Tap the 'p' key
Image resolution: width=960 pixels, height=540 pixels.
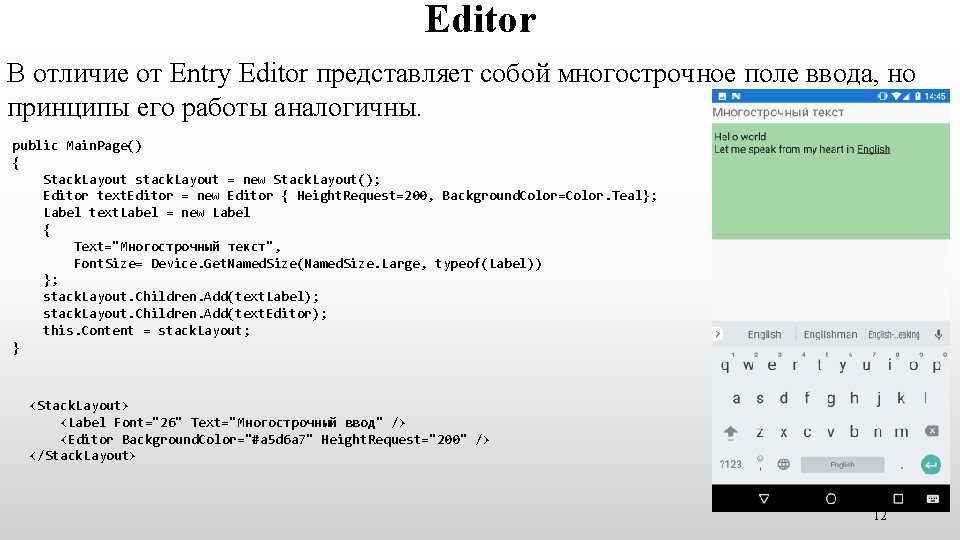pyautogui.click(x=936, y=366)
